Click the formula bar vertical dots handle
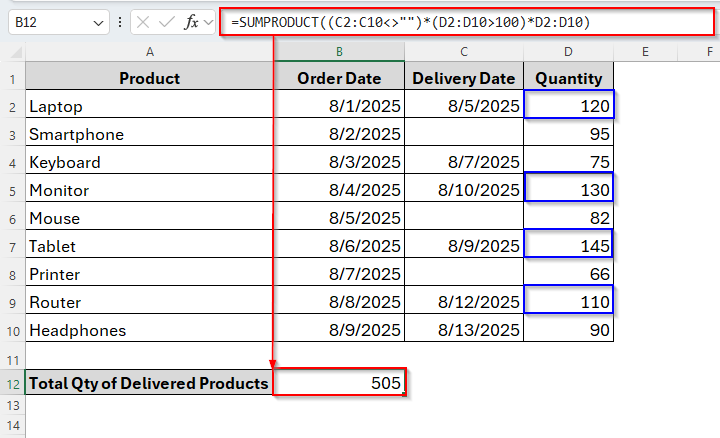Viewport: 720px width, 438px height. point(122,22)
